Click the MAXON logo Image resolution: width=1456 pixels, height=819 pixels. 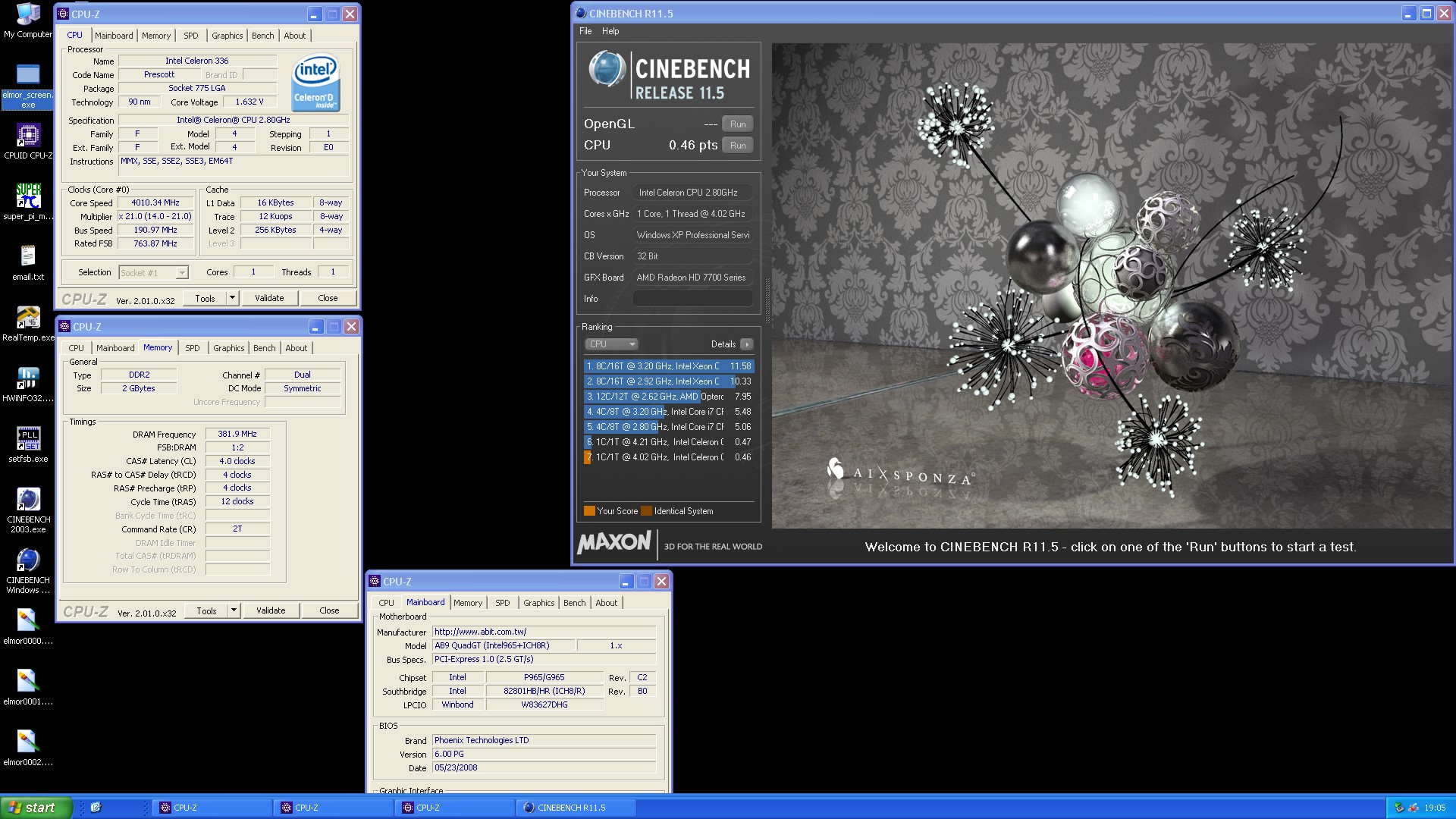pyautogui.click(x=614, y=543)
